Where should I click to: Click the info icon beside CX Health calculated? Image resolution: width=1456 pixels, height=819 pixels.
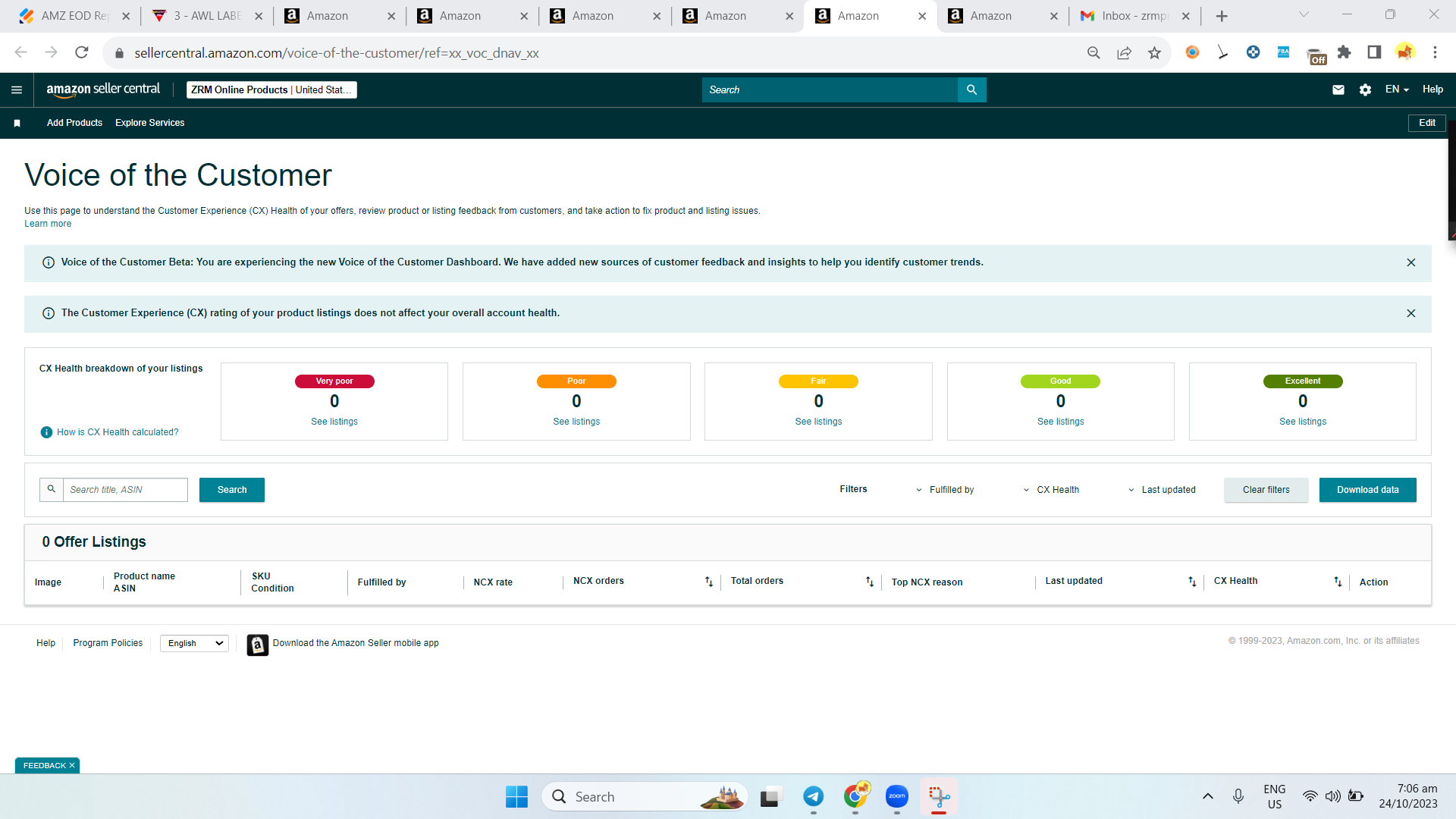point(46,432)
